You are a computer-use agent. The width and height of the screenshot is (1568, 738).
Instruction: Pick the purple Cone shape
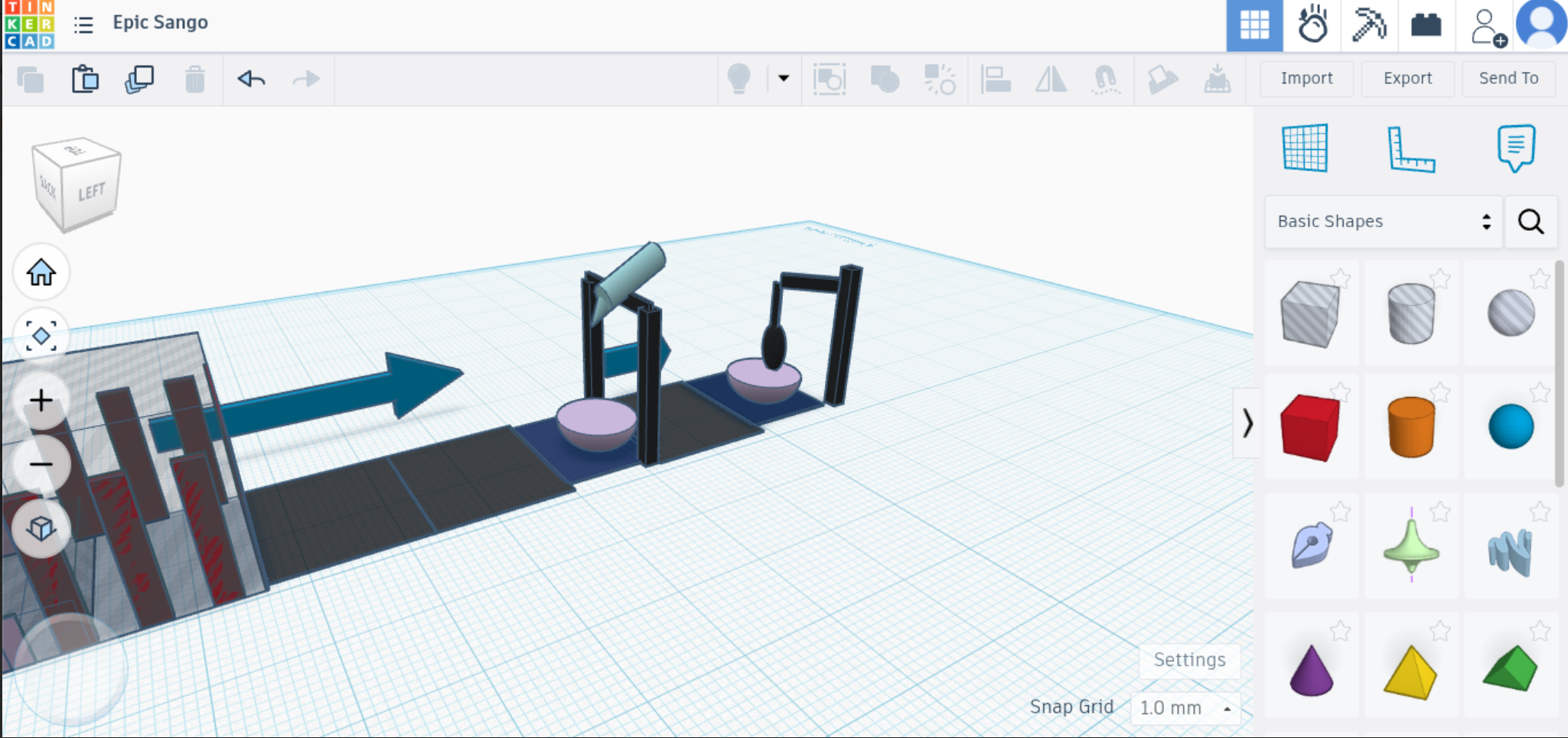[x=1310, y=669]
